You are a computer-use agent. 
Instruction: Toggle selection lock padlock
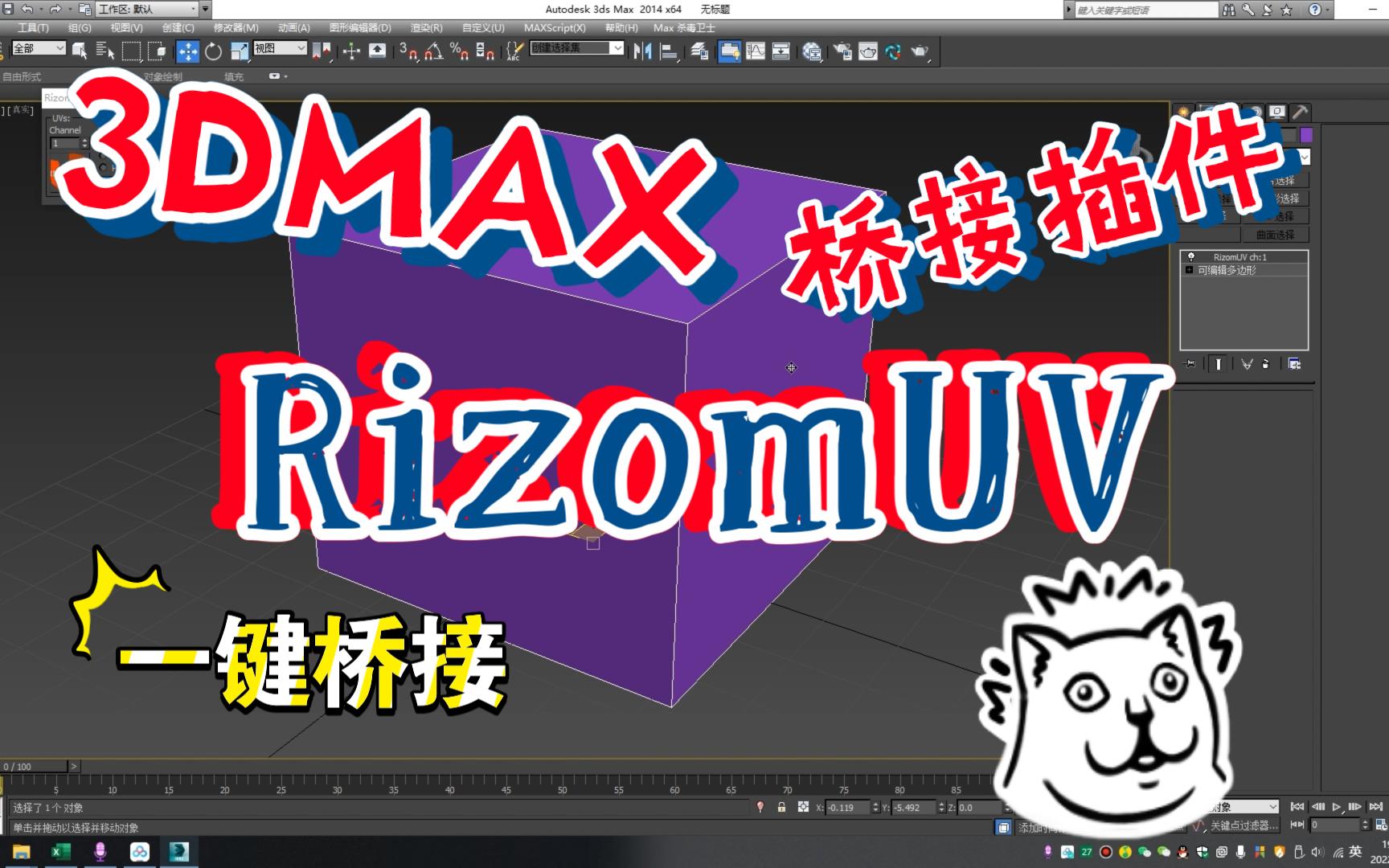tap(781, 807)
